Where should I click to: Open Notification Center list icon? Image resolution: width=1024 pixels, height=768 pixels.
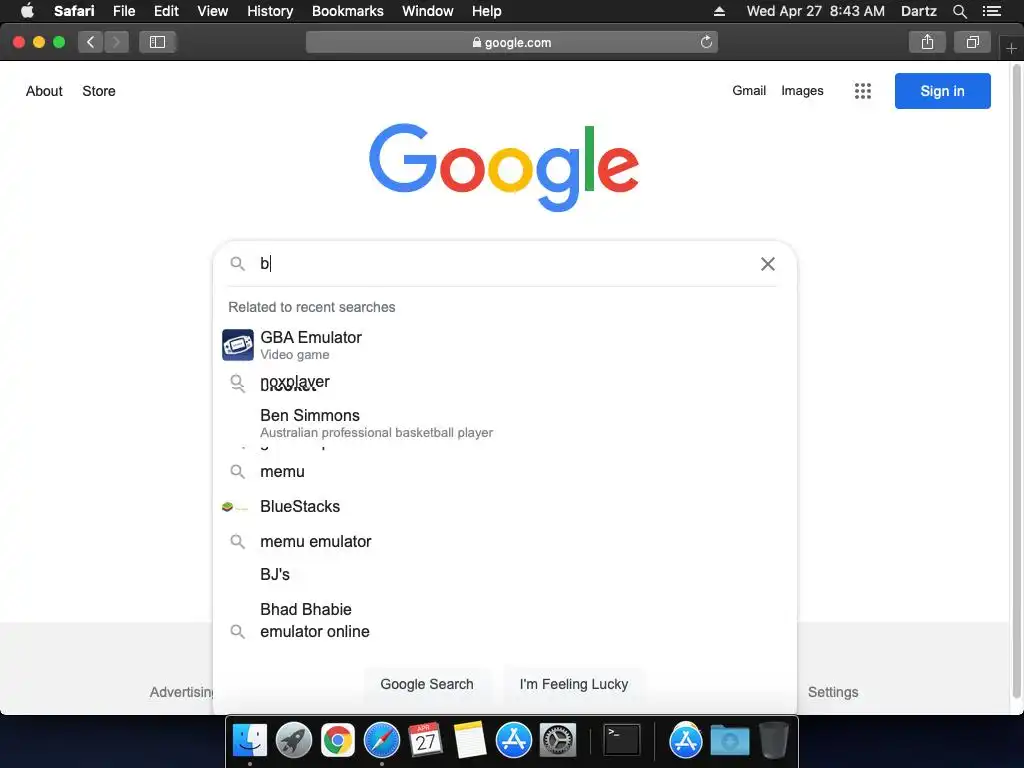tap(992, 11)
